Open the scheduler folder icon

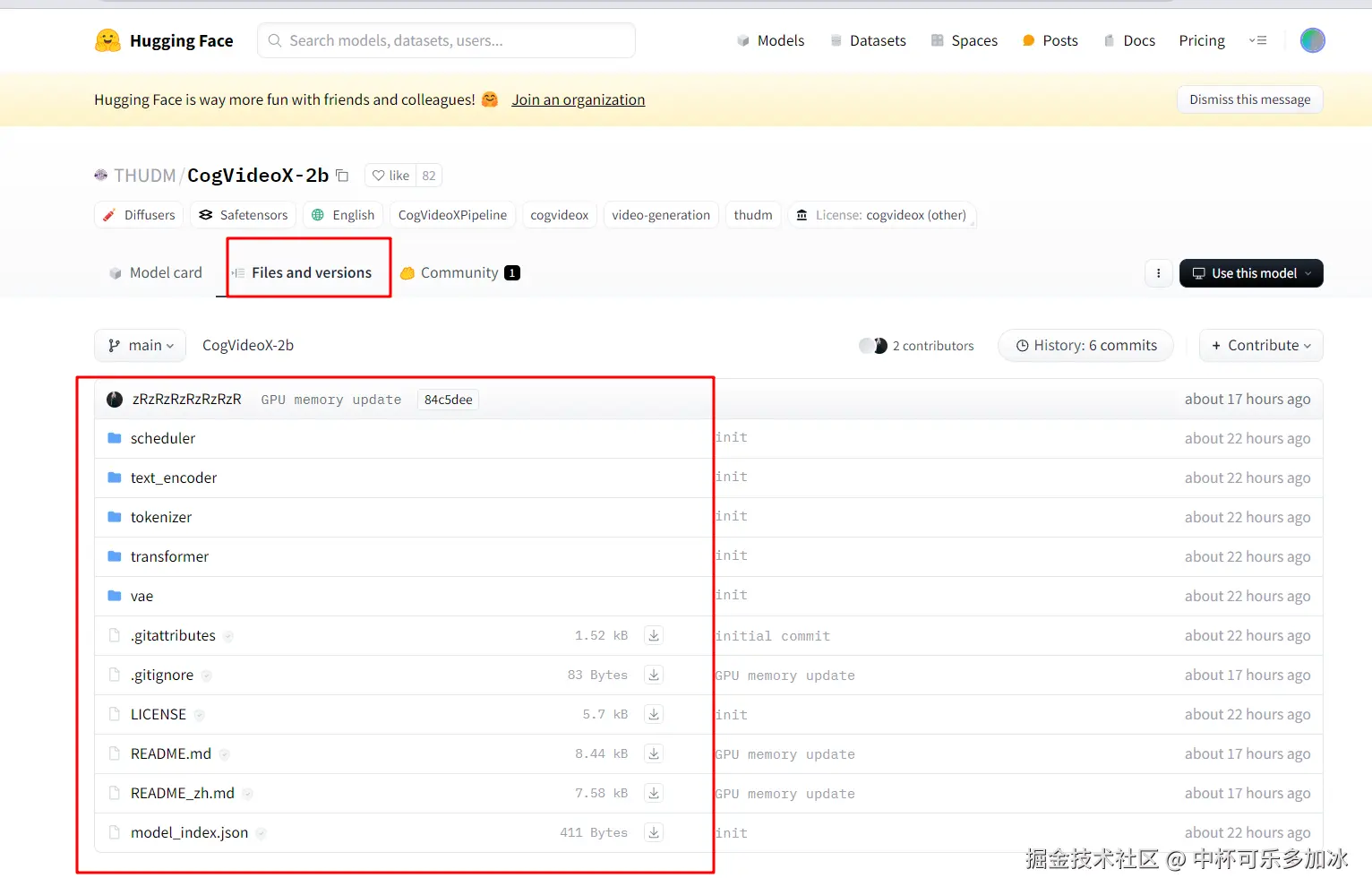[115, 438]
